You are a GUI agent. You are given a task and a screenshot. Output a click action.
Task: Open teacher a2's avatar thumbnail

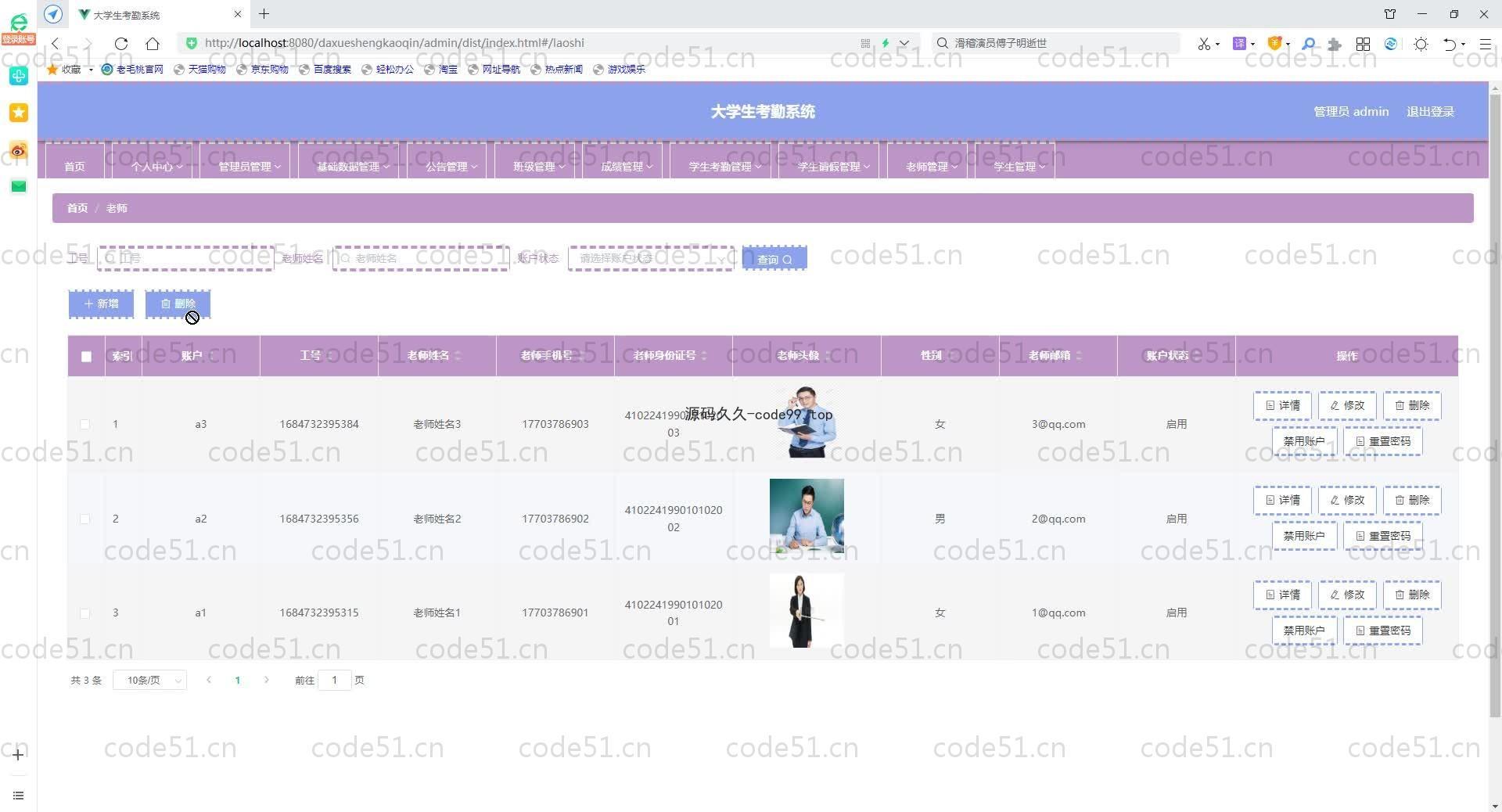pyautogui.click(x=807, y=516)
